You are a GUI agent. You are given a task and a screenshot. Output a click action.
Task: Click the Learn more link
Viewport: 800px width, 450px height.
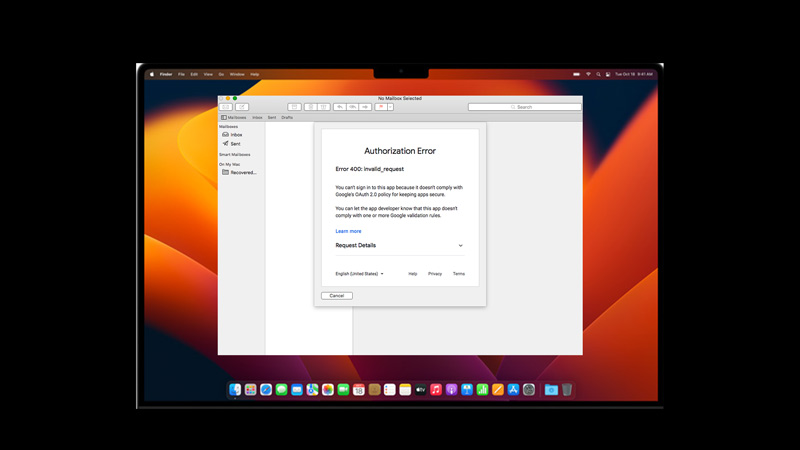pyautogui.click(x=348, y=231)
